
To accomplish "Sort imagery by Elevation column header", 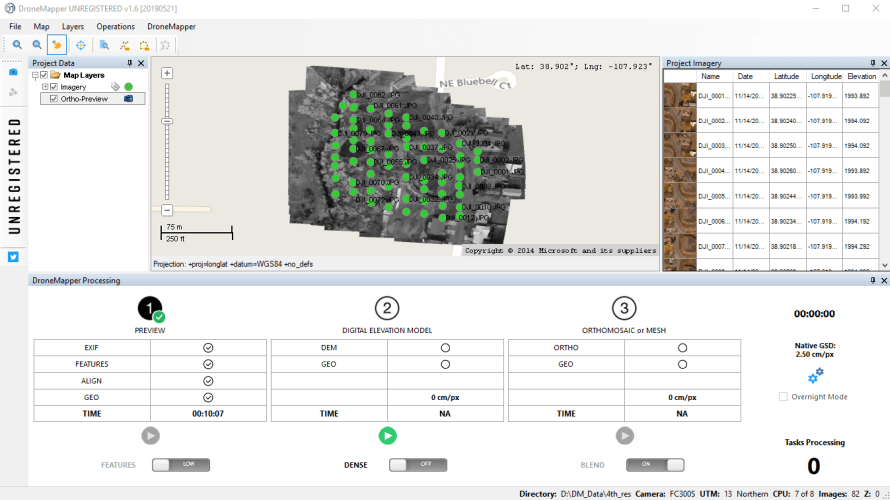I will (x=862, y=76).
